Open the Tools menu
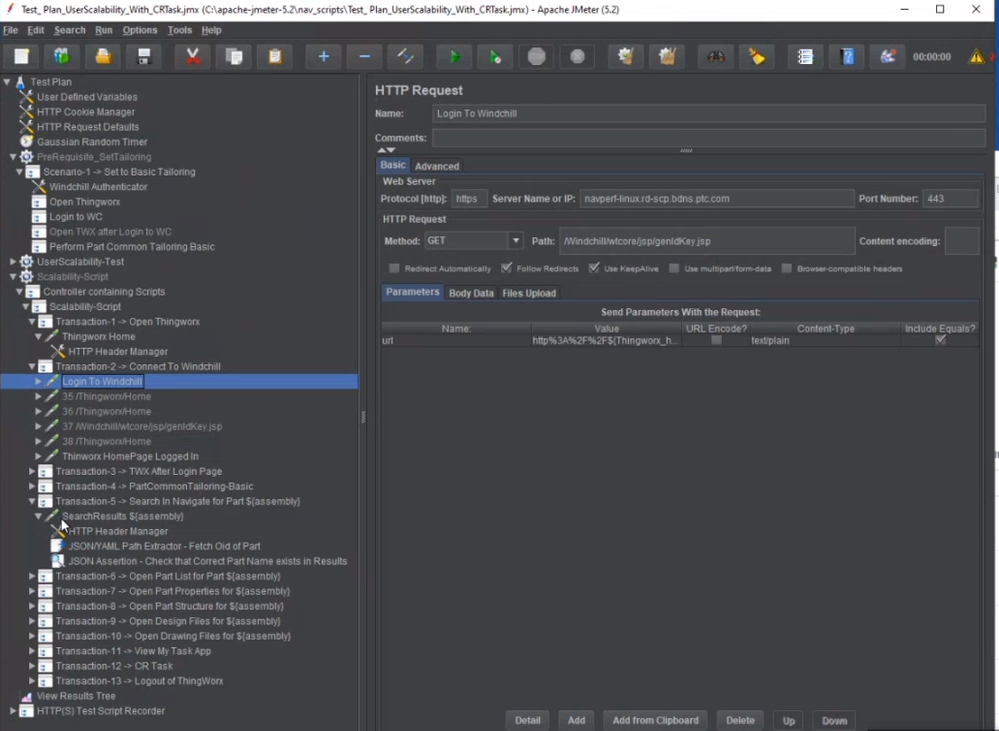Image resolution: width=999 pixels, height=731 pixels. tap(179, 30)
